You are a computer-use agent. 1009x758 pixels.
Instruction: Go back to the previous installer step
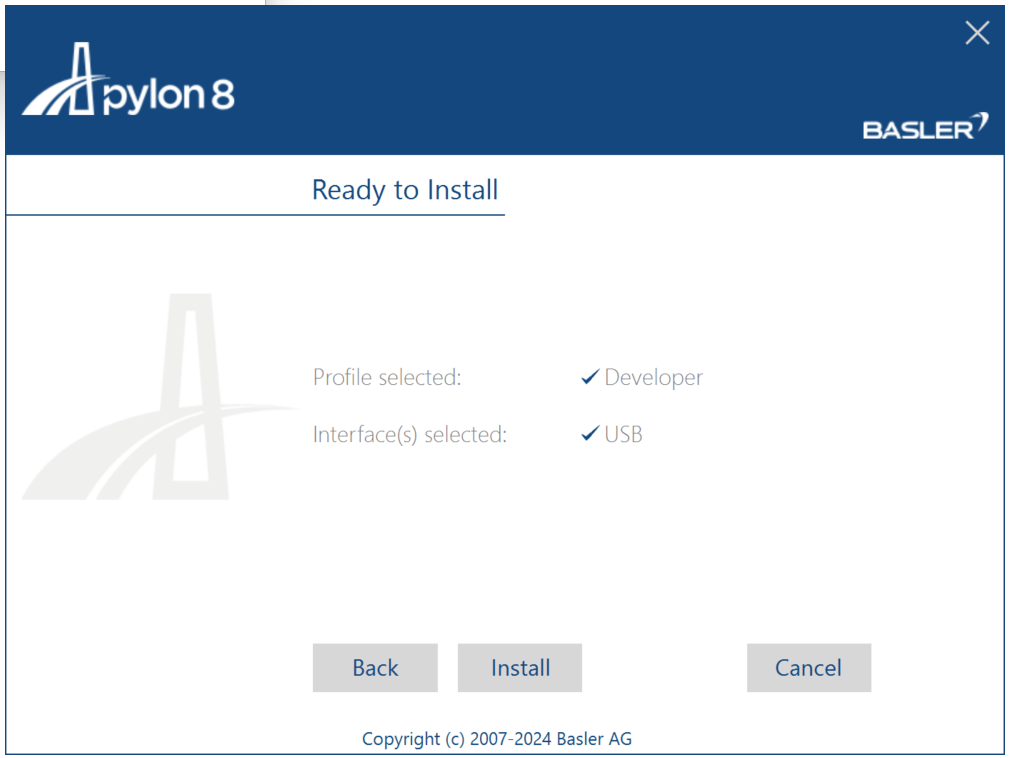(x=375, y=668)
